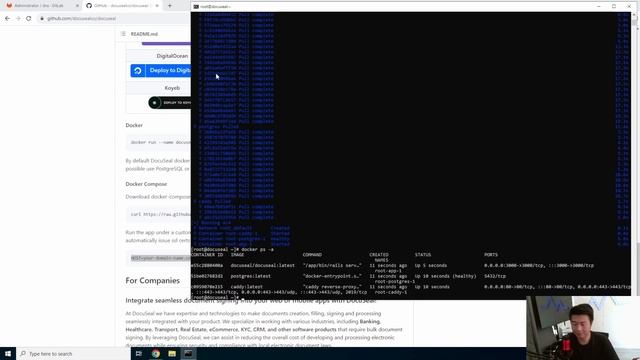Reload the GitHub page
Screen dimensions: 640x360
coord(29,18)
